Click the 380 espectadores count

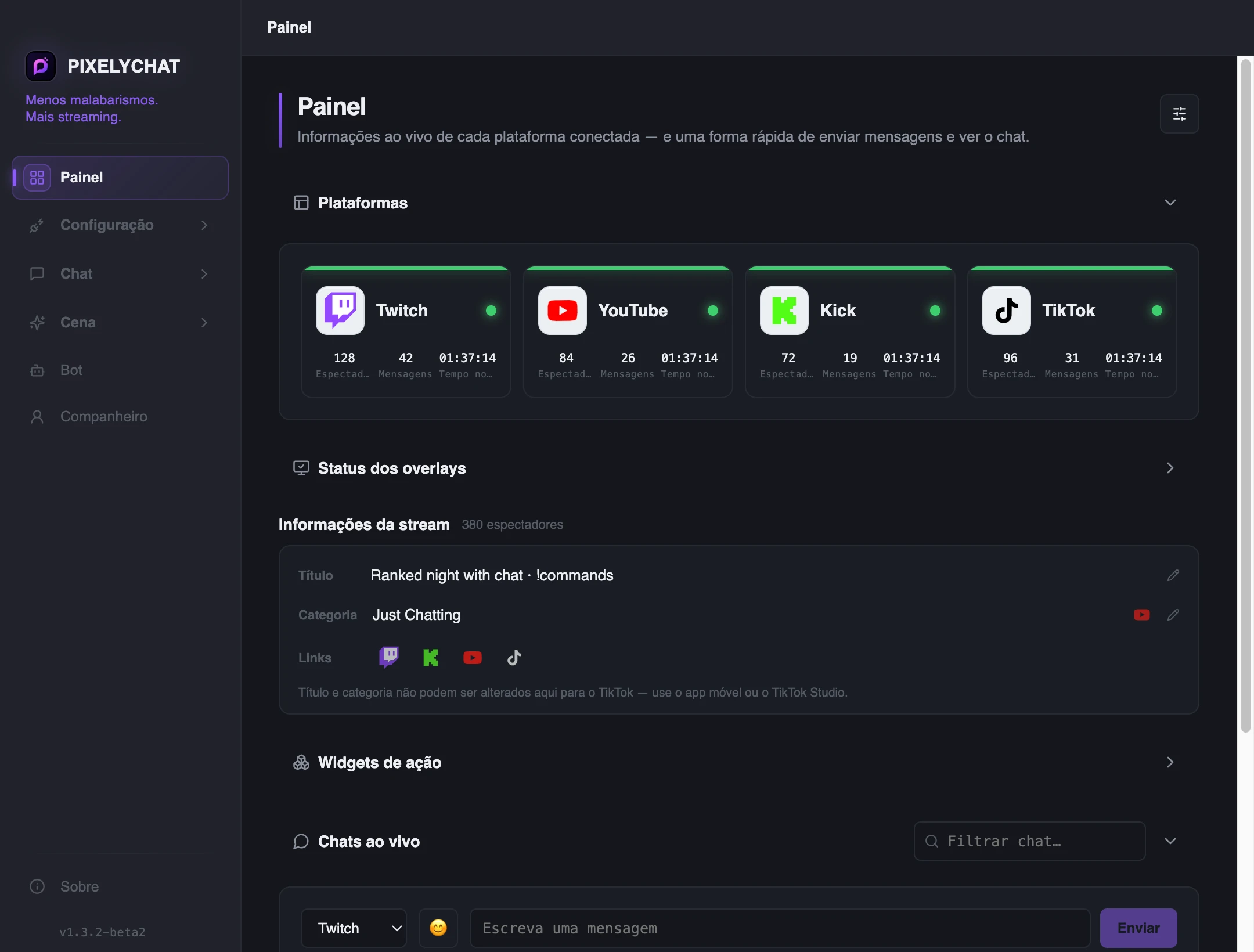[512, 525]
